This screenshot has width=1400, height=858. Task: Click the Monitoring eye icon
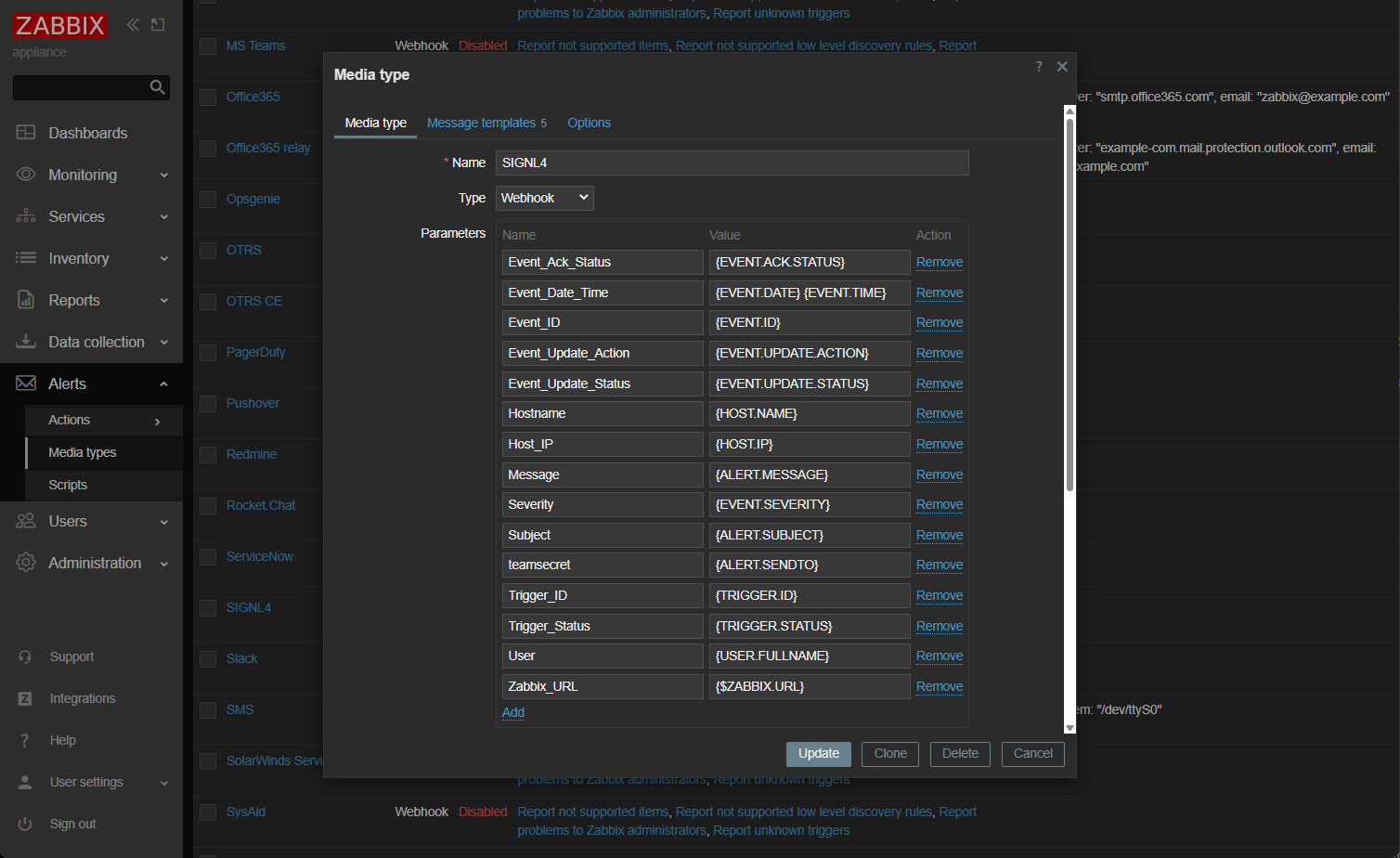pos(26,175)
